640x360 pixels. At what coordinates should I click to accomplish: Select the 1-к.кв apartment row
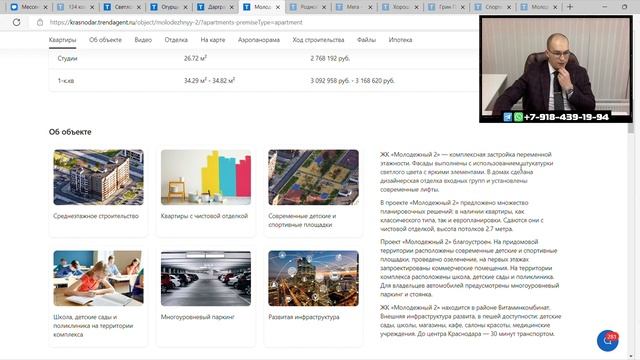point(263,81)
